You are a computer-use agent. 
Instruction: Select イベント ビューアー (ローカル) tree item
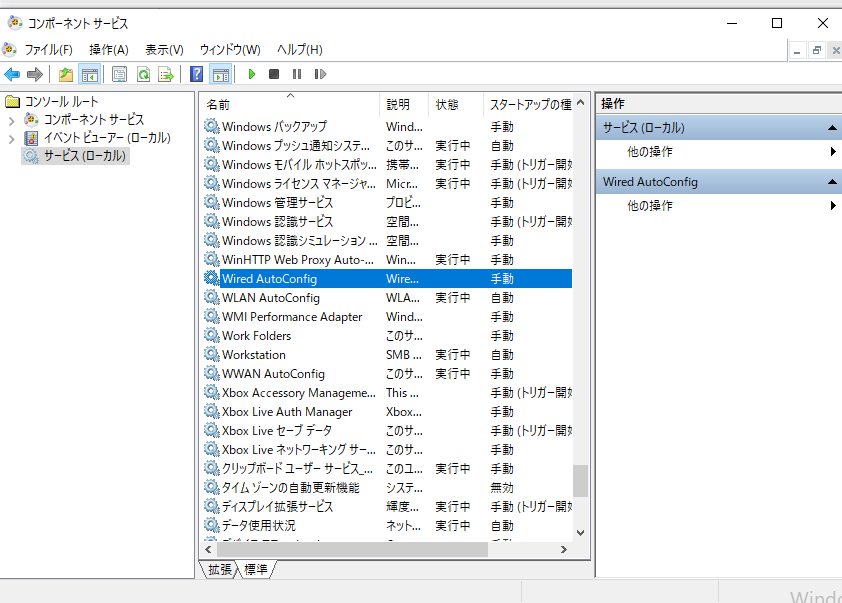[x=107, y=138]
